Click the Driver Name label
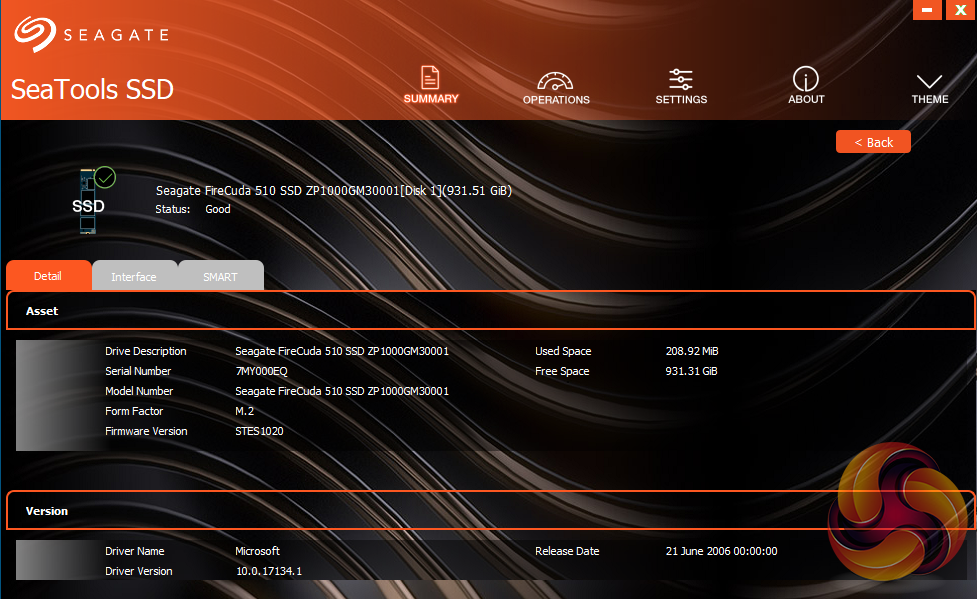 pyautogui.click(x=135, y=551)
